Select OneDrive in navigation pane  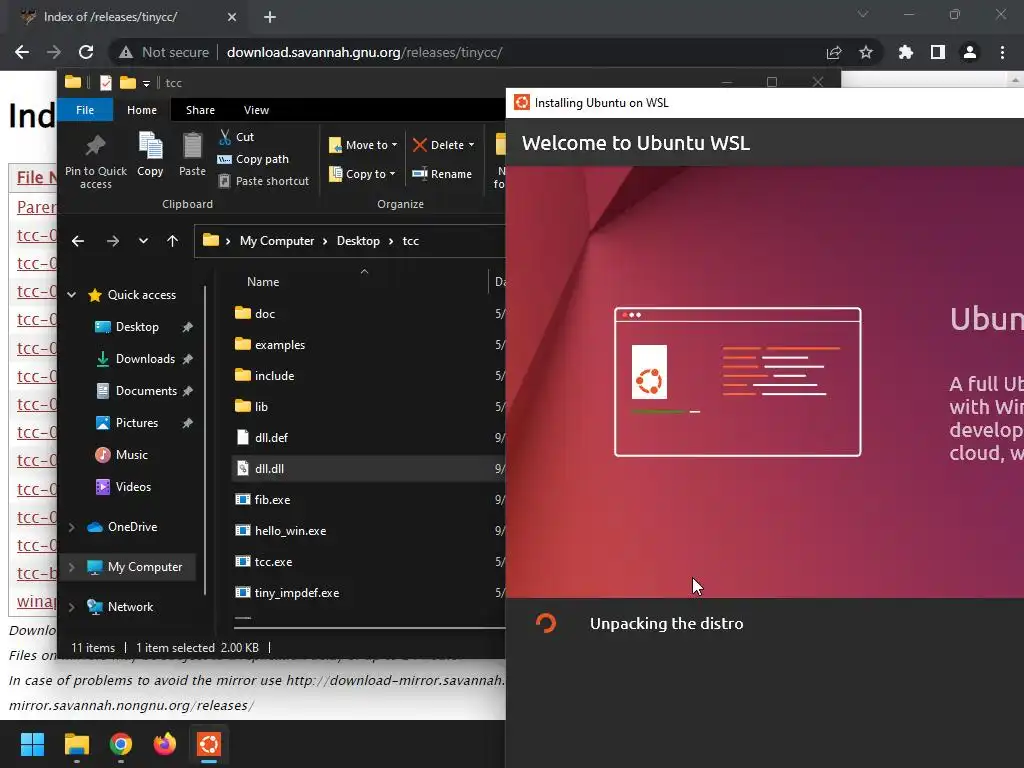point(132,526)
